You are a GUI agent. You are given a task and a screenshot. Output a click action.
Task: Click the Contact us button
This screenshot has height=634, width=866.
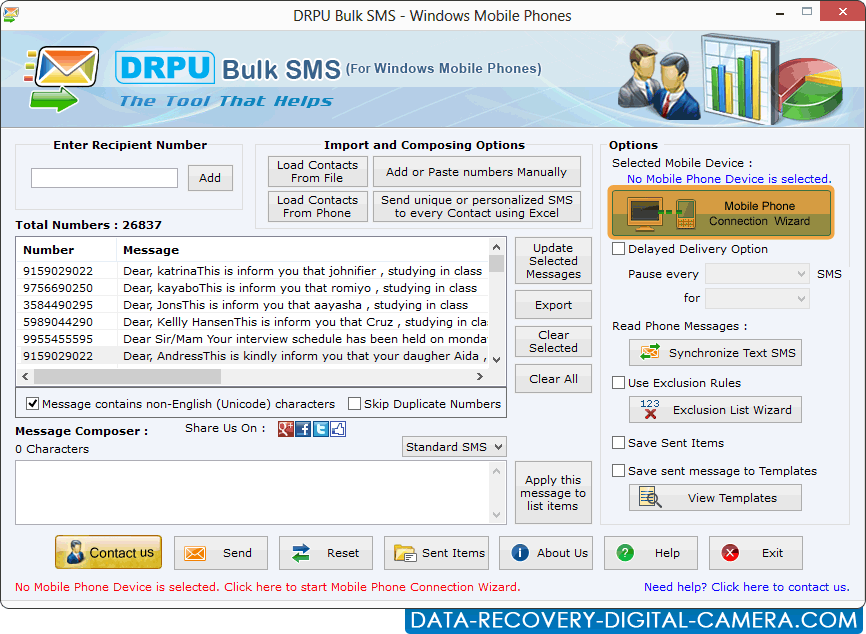coord(108,552)
